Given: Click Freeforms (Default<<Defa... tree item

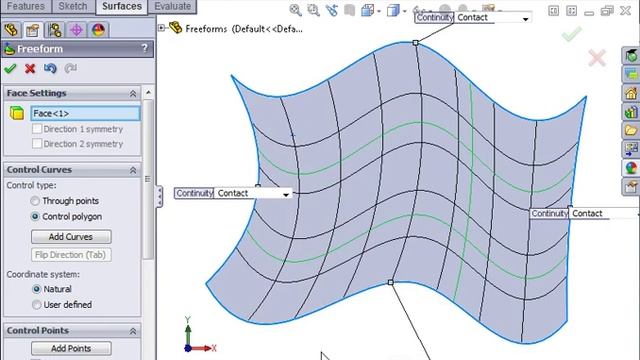Looking at the screenshot, I should point(244,29).
